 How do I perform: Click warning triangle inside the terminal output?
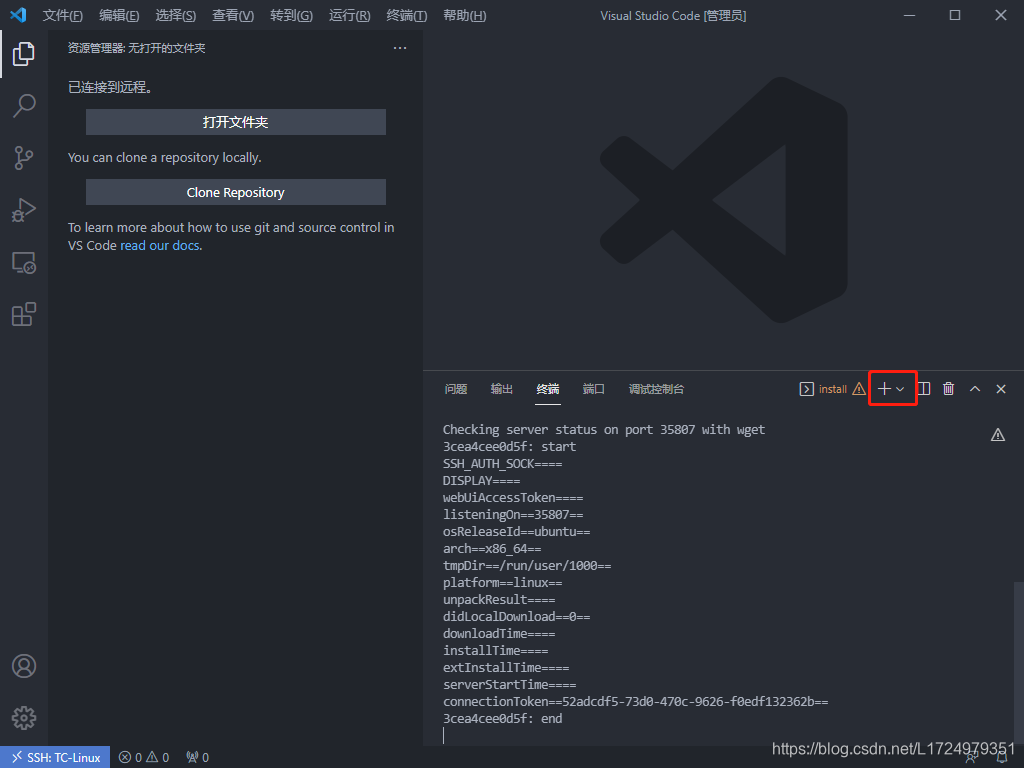pyautogui.click(x=998, y=435)
